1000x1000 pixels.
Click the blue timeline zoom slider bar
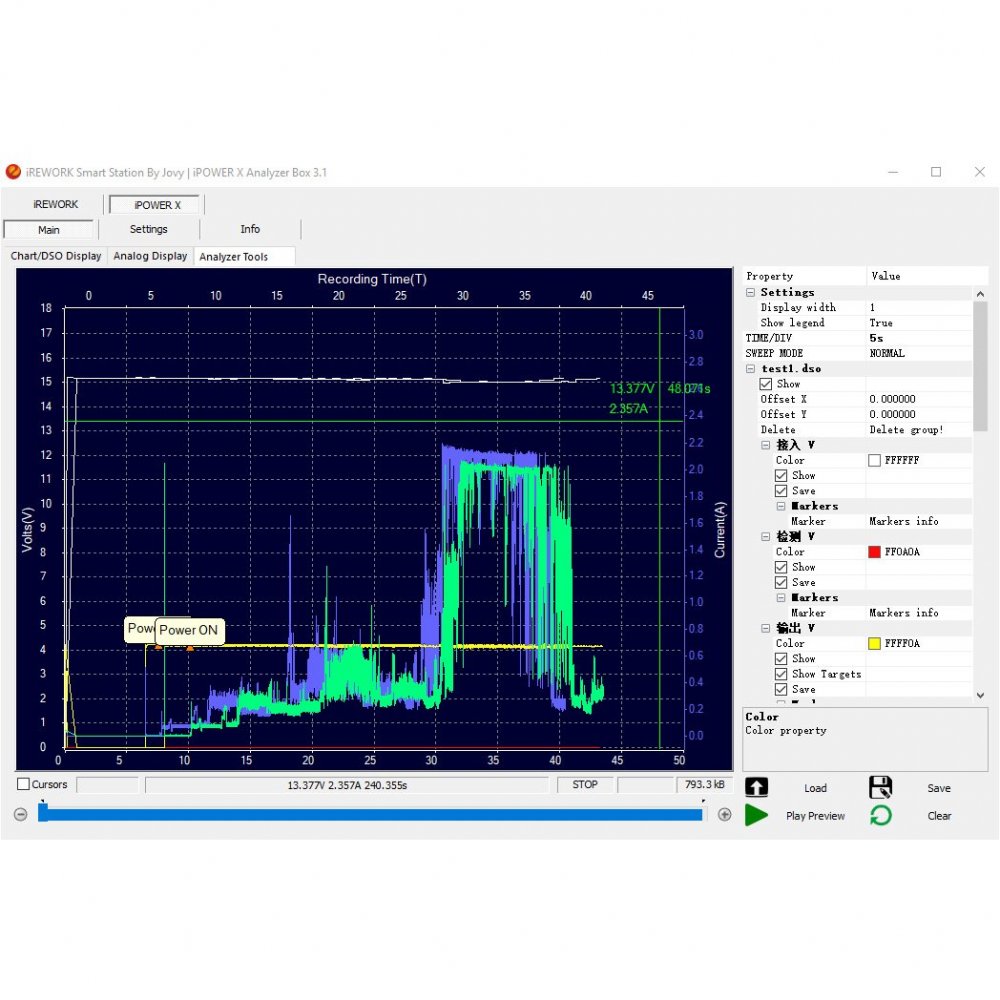(371, 814)
